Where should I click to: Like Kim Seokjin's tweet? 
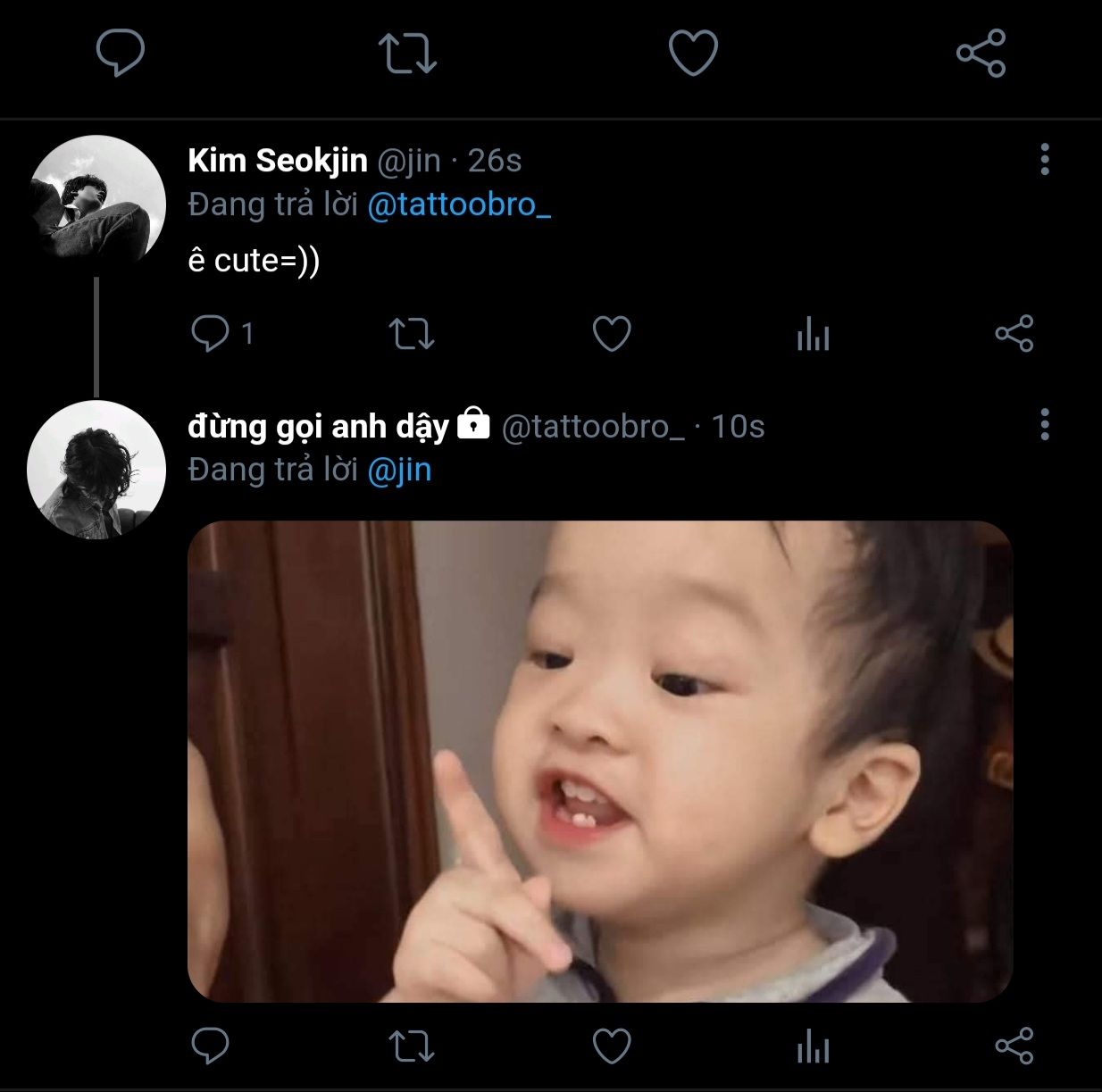[x=612, y=334]
